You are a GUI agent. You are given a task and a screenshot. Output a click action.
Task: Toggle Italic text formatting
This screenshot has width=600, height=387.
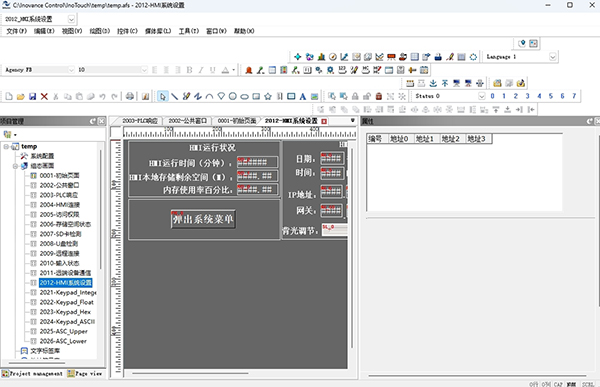click(201, 70)
